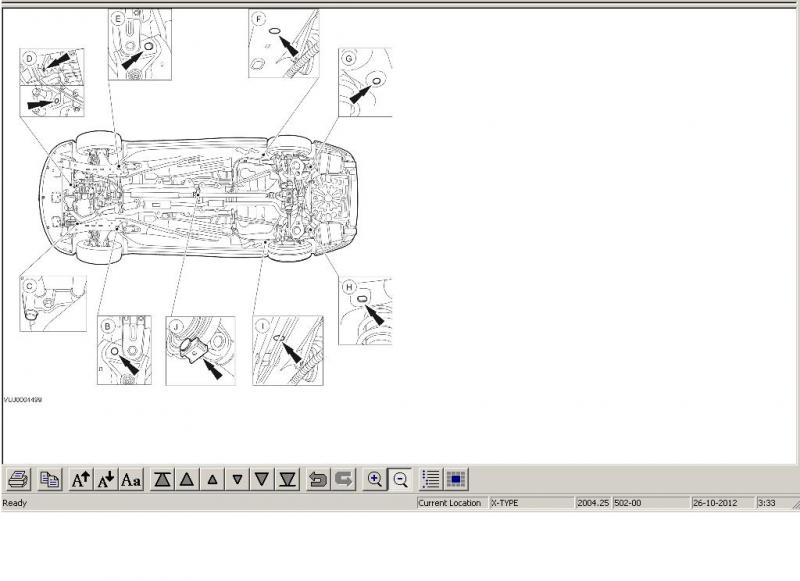The width and height of the screenshot is (800, 581).
Task: Click the Back arrow icon
Action: (318, 480)
